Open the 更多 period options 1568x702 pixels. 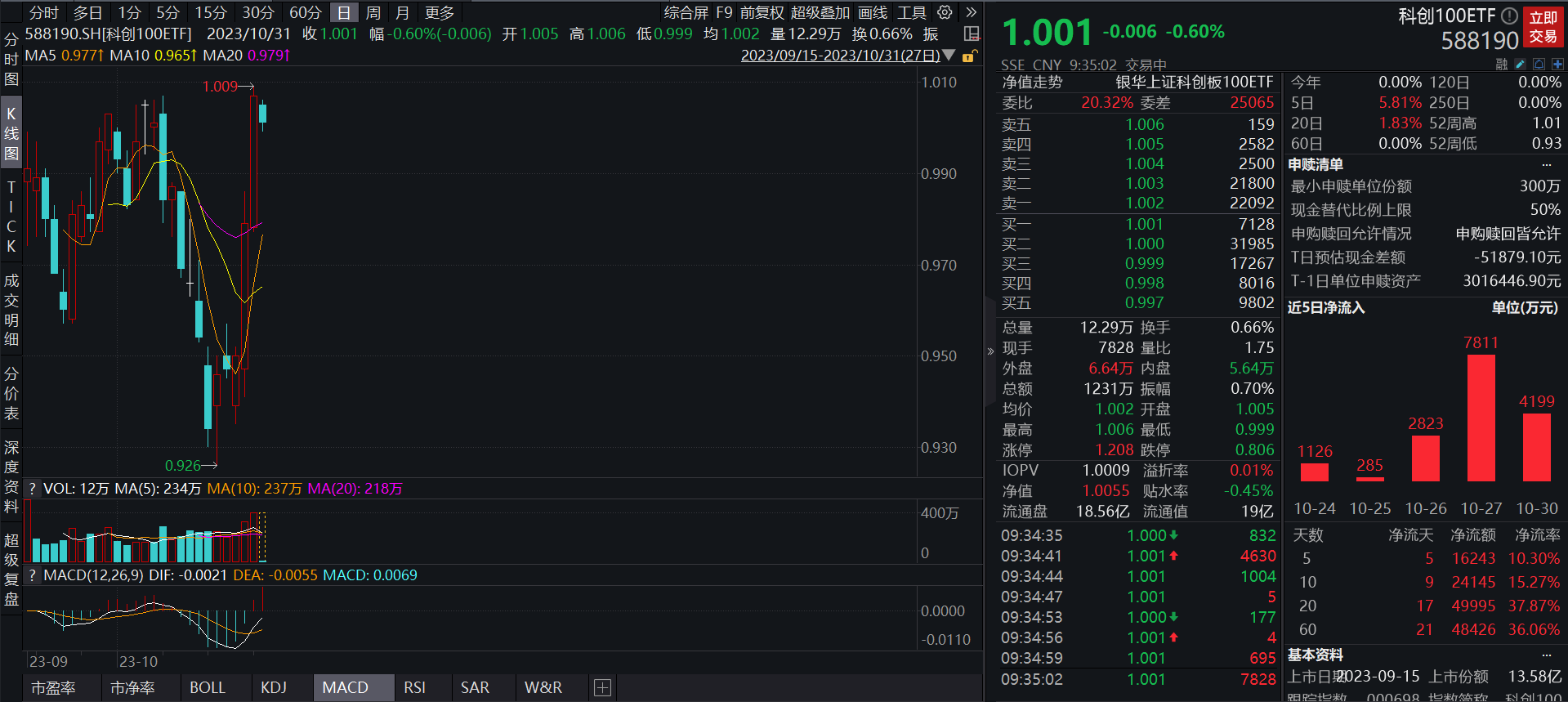point(440,12)
